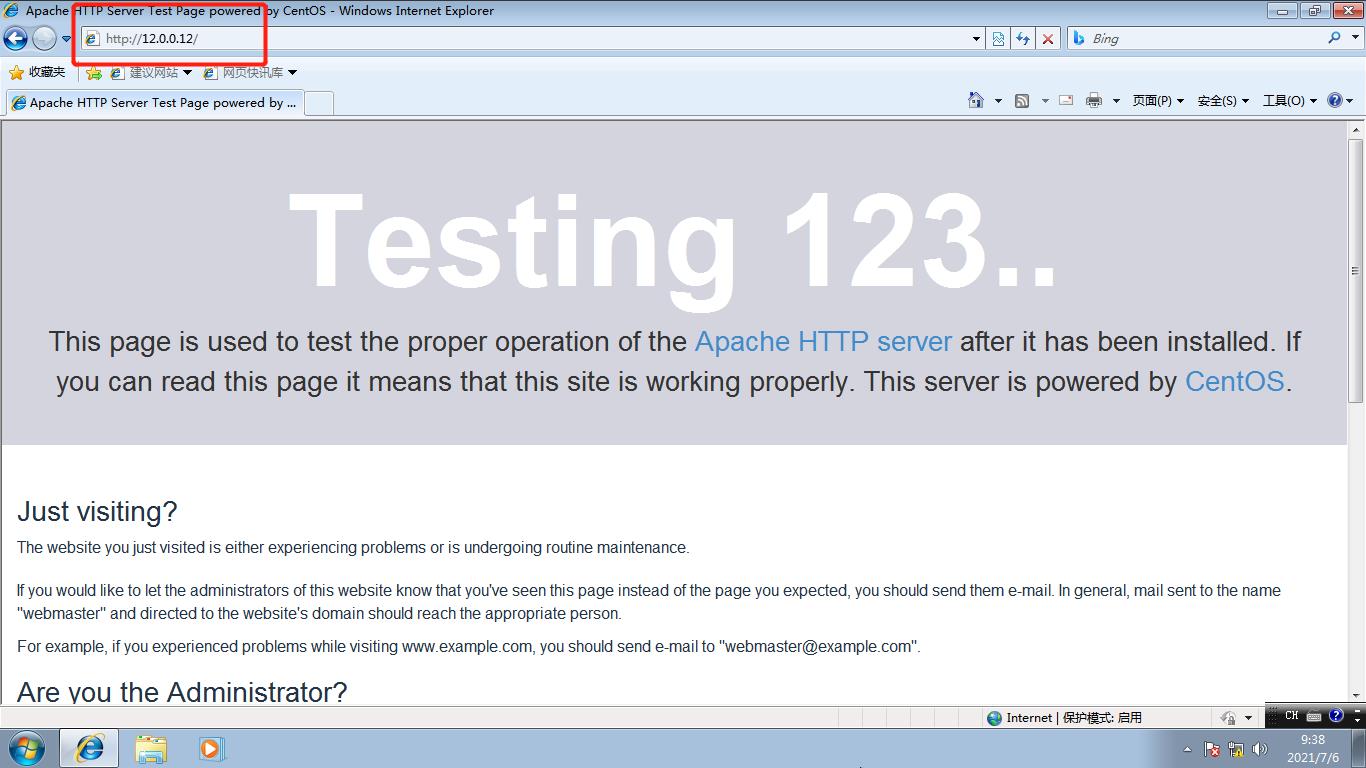The image size is (1366, 768).
Task: Click the volume speaker tray icon
Action: pyautogui.click(x=1260, y=749)
